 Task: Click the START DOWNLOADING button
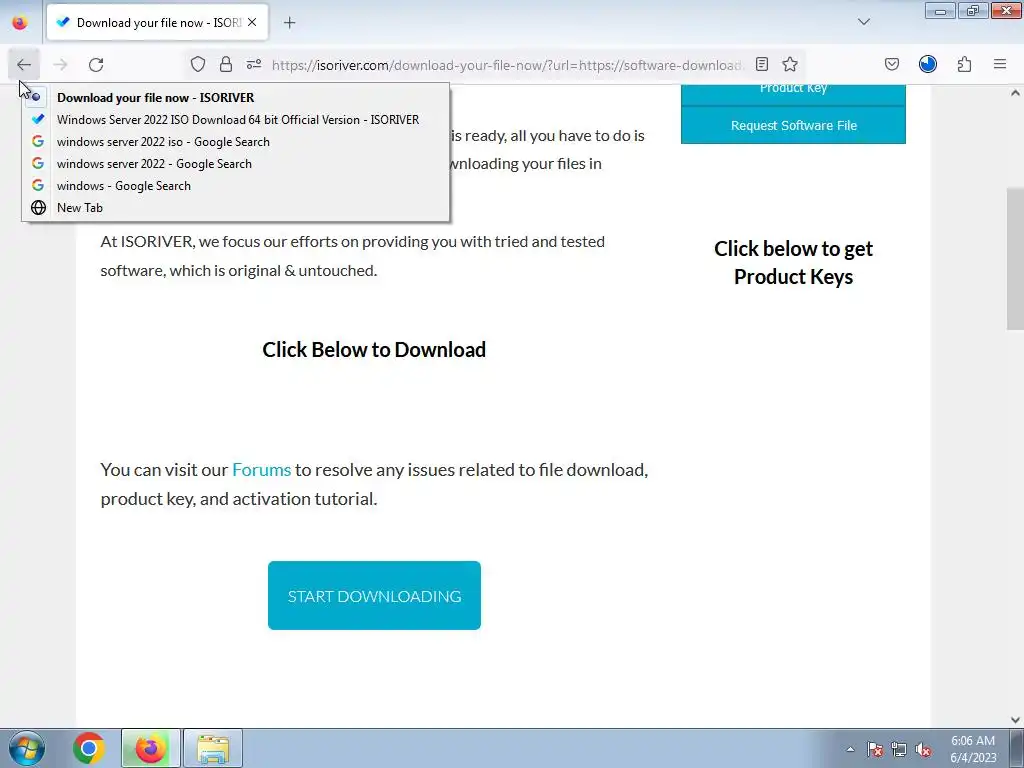coord(374,596)
